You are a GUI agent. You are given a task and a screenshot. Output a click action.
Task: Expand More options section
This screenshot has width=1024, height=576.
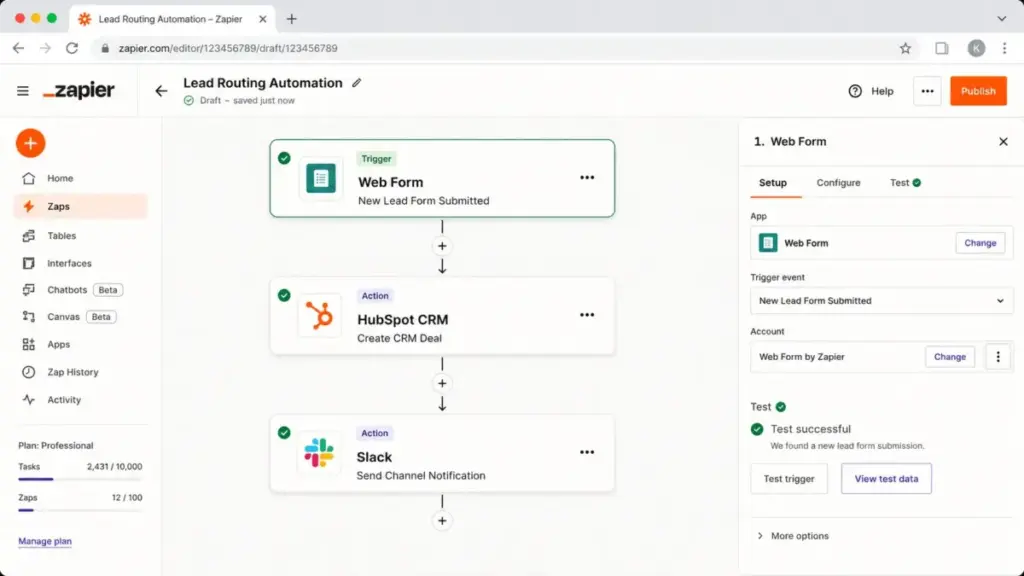(x=793, y=536)
